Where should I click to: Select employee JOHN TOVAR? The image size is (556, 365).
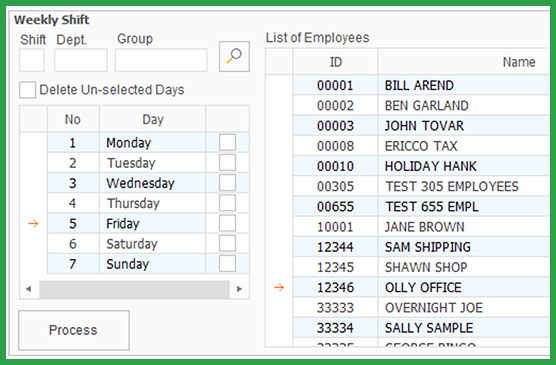tap(464, 126)
